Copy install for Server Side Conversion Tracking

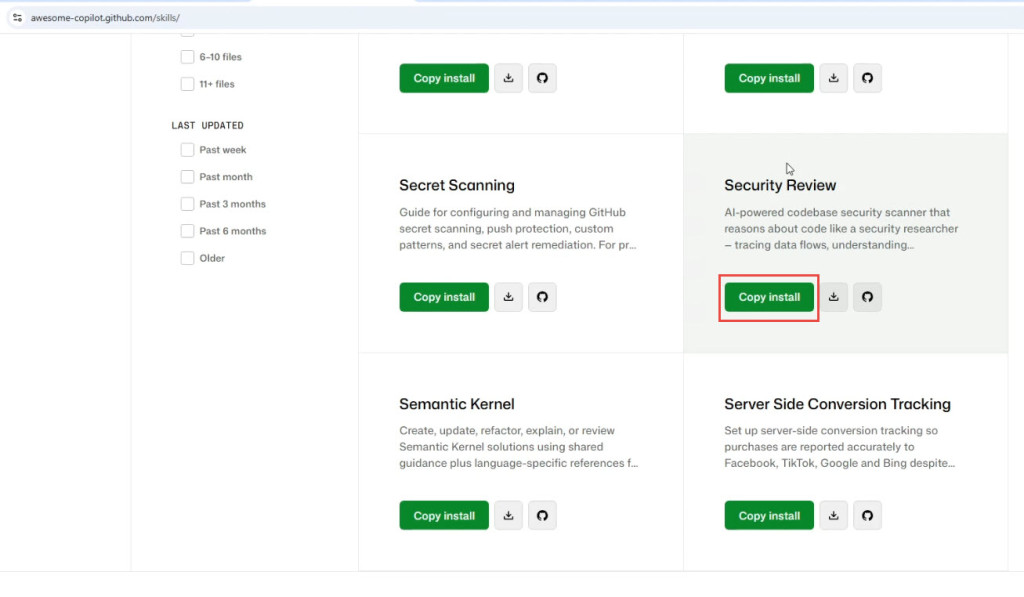[769, 515]
